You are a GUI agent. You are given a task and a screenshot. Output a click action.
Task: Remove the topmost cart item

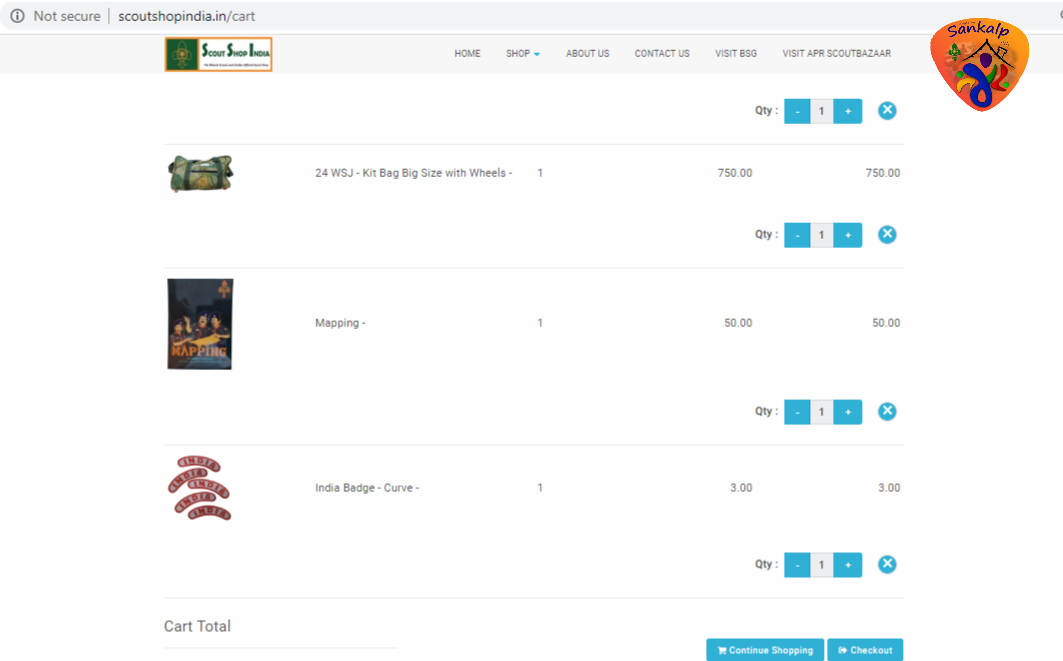click(x=887, y=111)
